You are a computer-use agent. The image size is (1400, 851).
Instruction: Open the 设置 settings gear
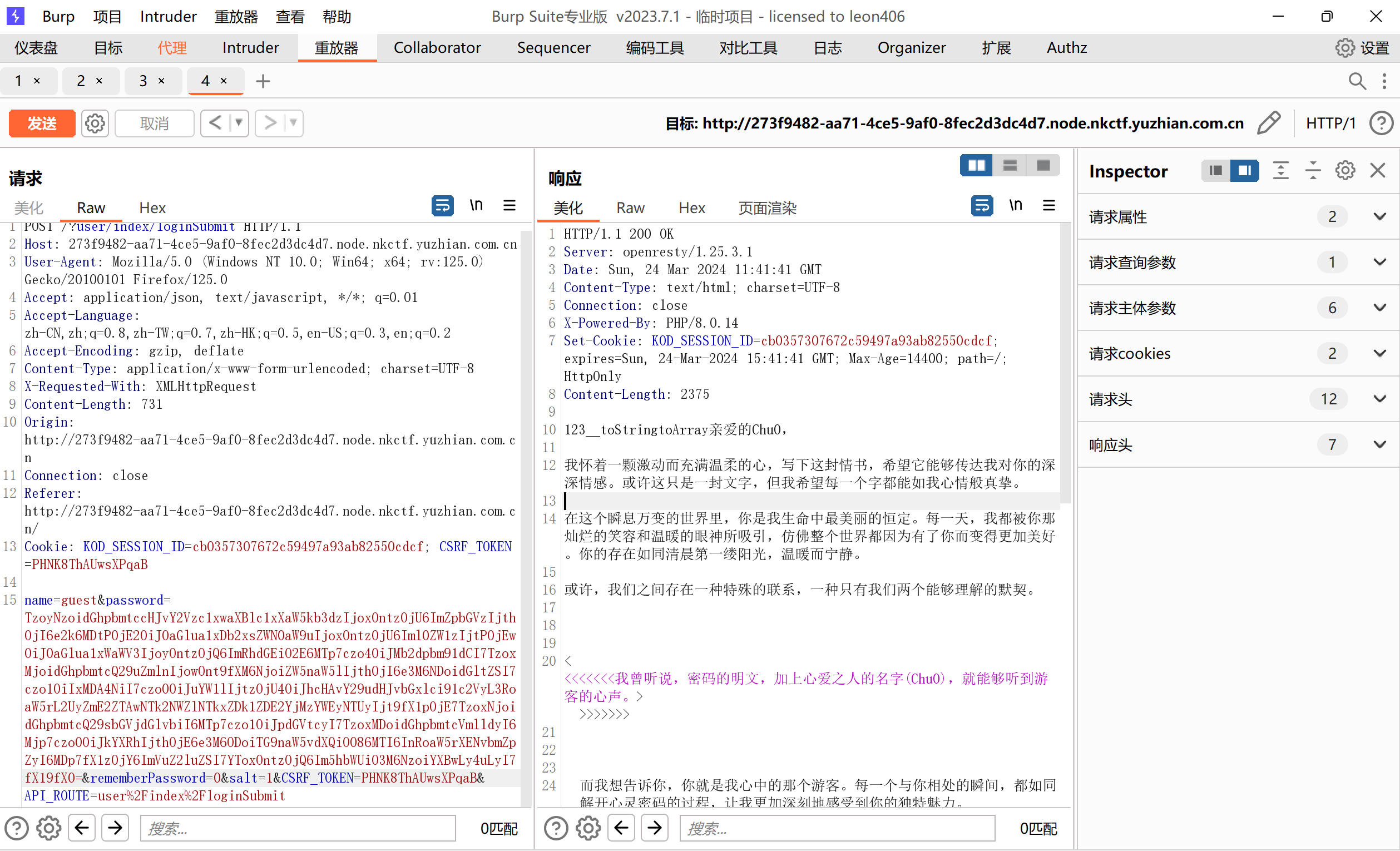(x=1363, y=48)
